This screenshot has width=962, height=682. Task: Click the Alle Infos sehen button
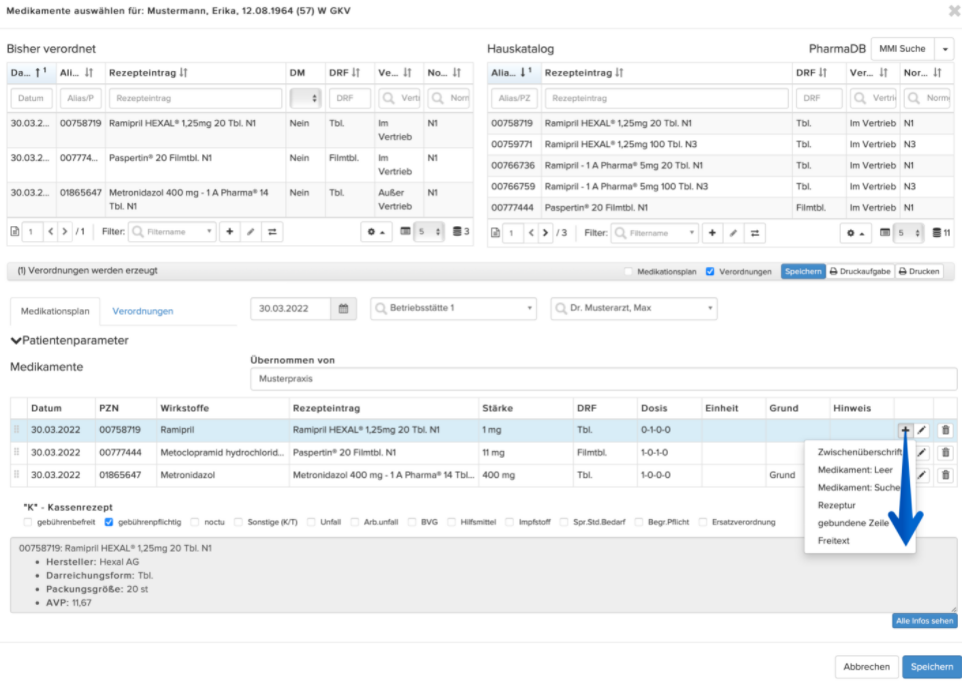[925, 621]
